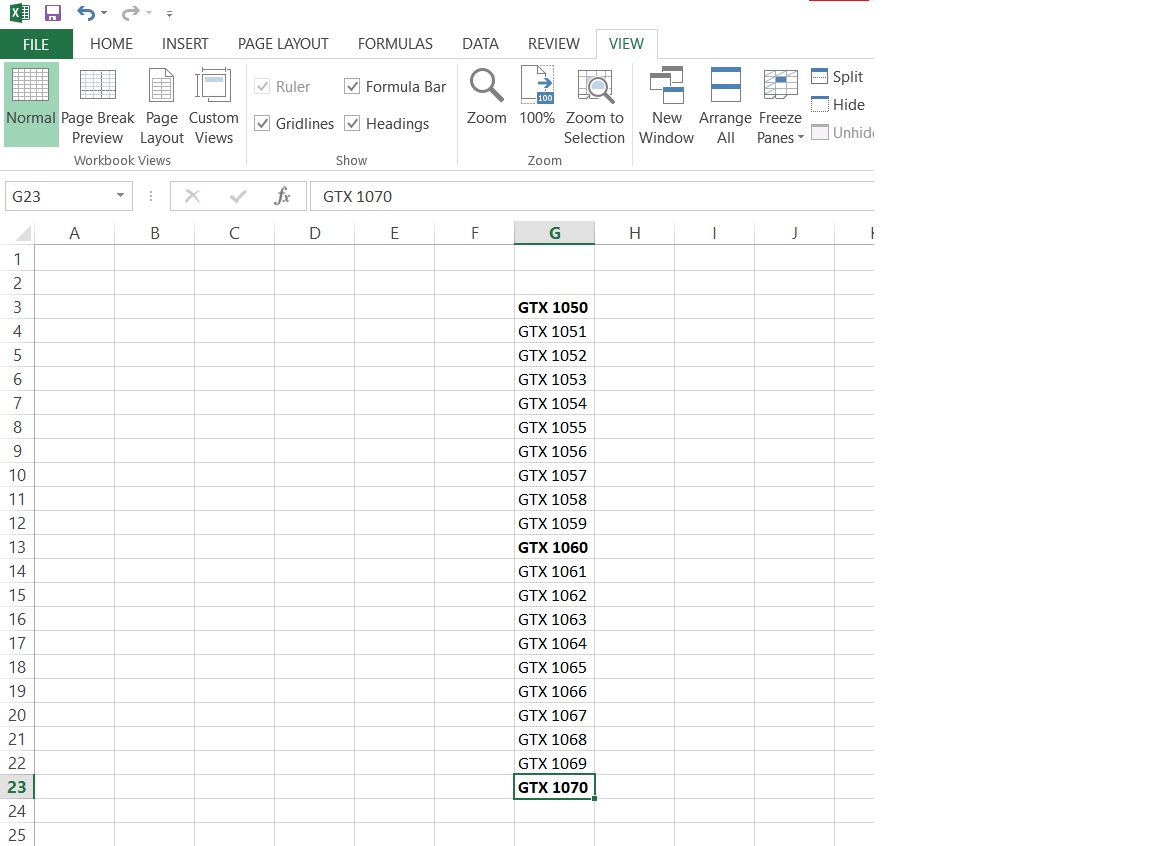The image size is (1152, 846).
Task: Toggle the Gridlines checkbox
Action: coord(263,123)
